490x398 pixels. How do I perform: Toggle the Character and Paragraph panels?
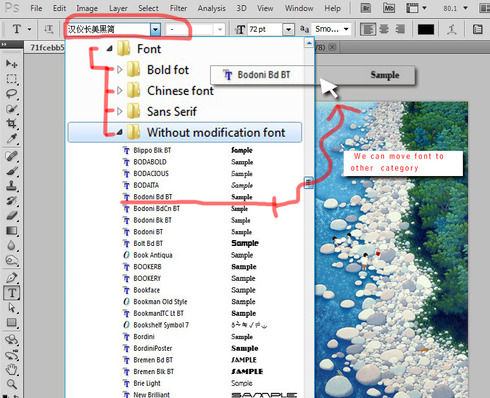tap(478, 29)
